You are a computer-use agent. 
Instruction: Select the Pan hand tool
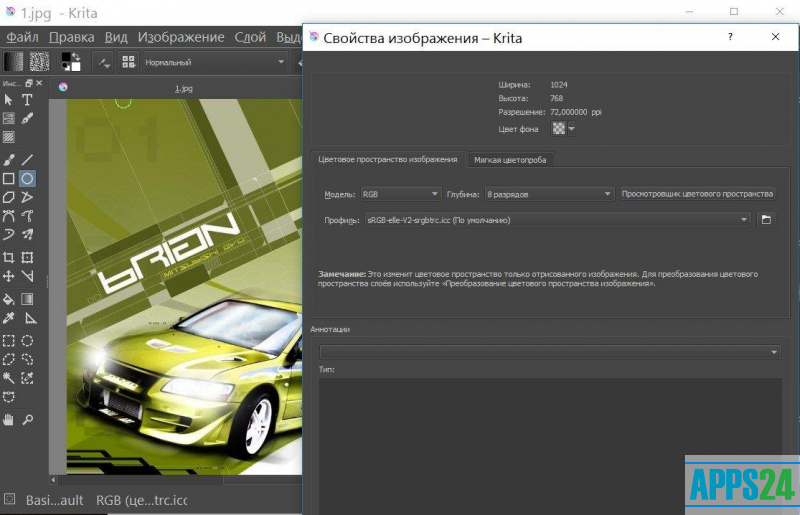[8, 420]
